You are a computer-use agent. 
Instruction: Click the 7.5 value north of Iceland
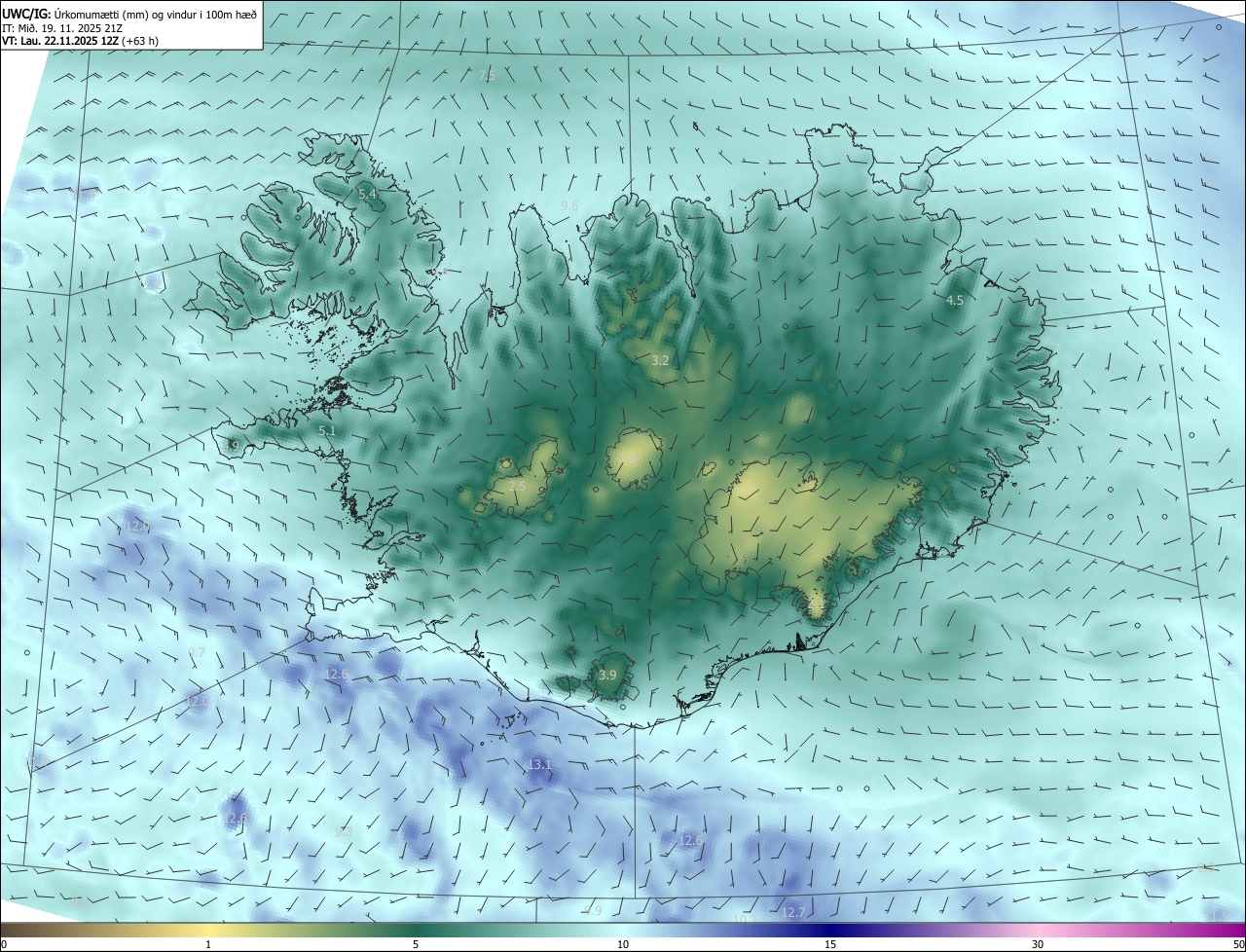[x=488, y=75]
